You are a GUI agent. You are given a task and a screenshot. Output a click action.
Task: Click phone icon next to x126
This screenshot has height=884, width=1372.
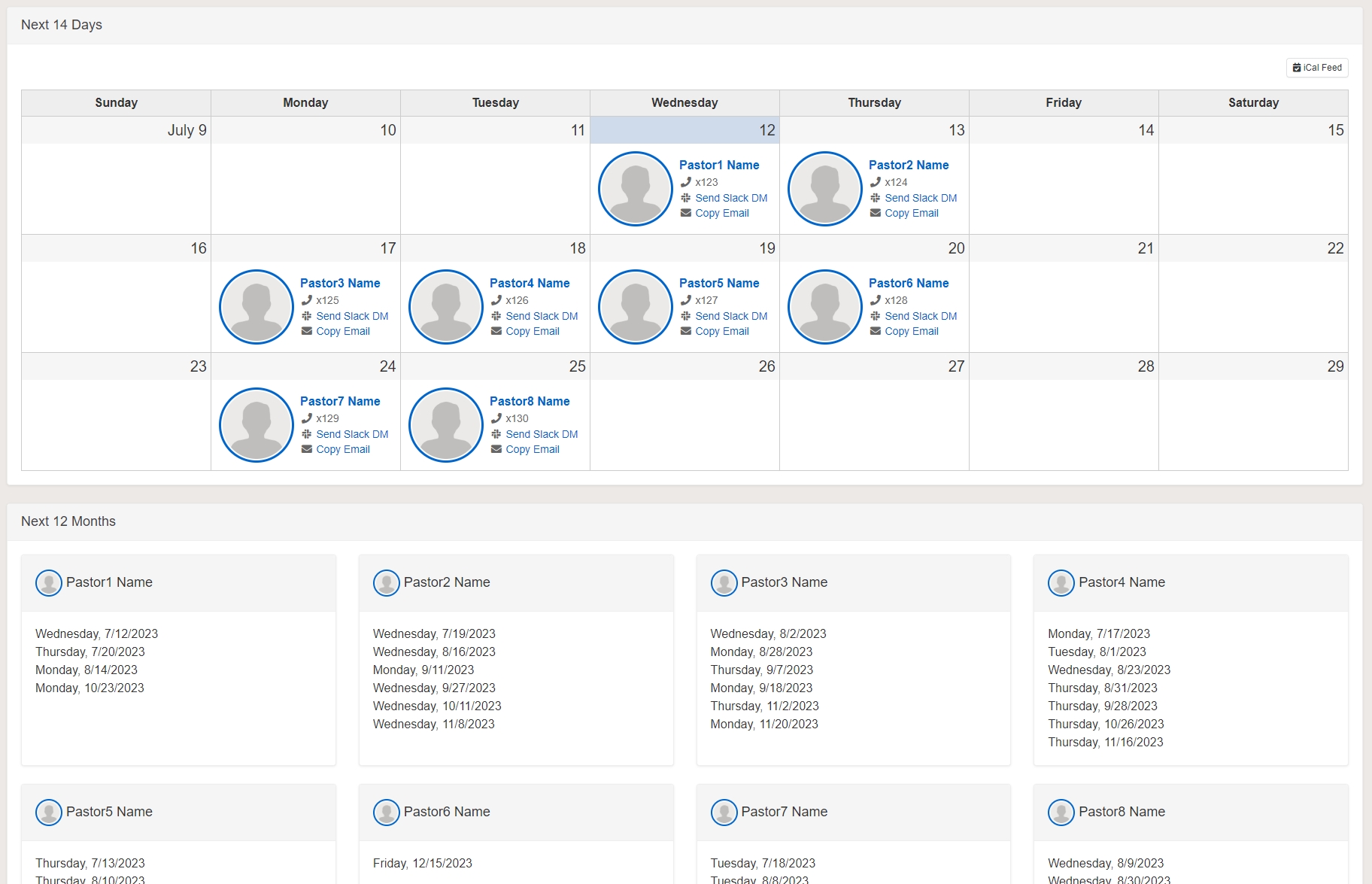pos(496,300)
